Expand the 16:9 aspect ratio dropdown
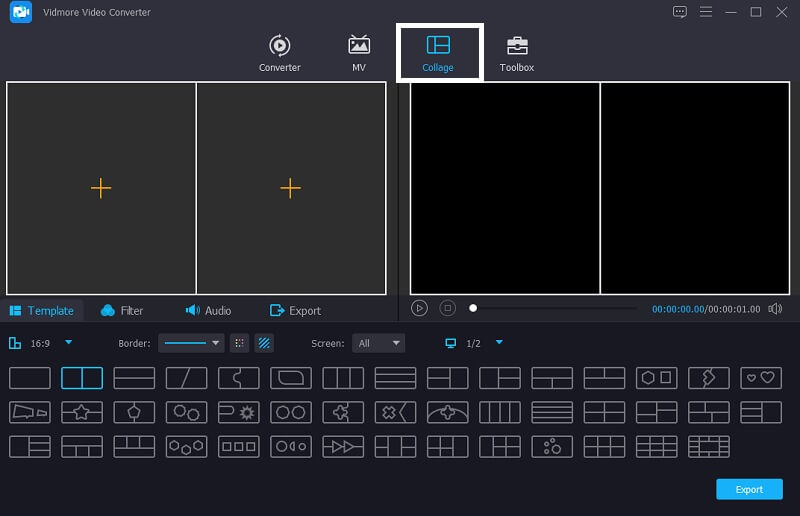Image resolution: width=800 pixels, height=516 pixels. (68, 343)
